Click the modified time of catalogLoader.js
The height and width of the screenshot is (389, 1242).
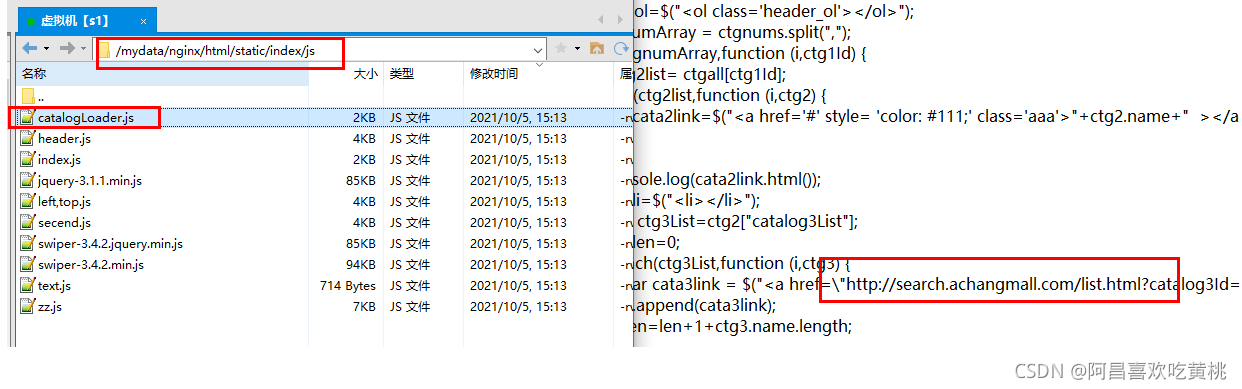[x=518, y=118]
